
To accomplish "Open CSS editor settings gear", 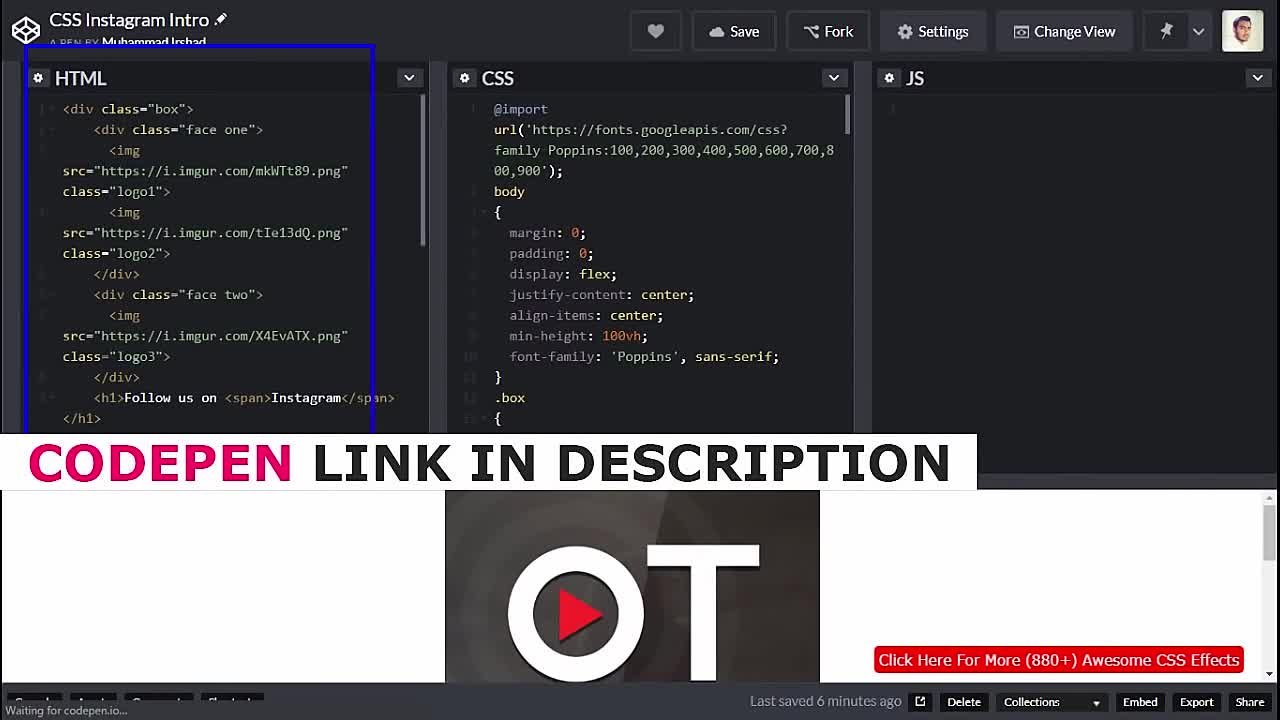I will [x=464, y=78].
